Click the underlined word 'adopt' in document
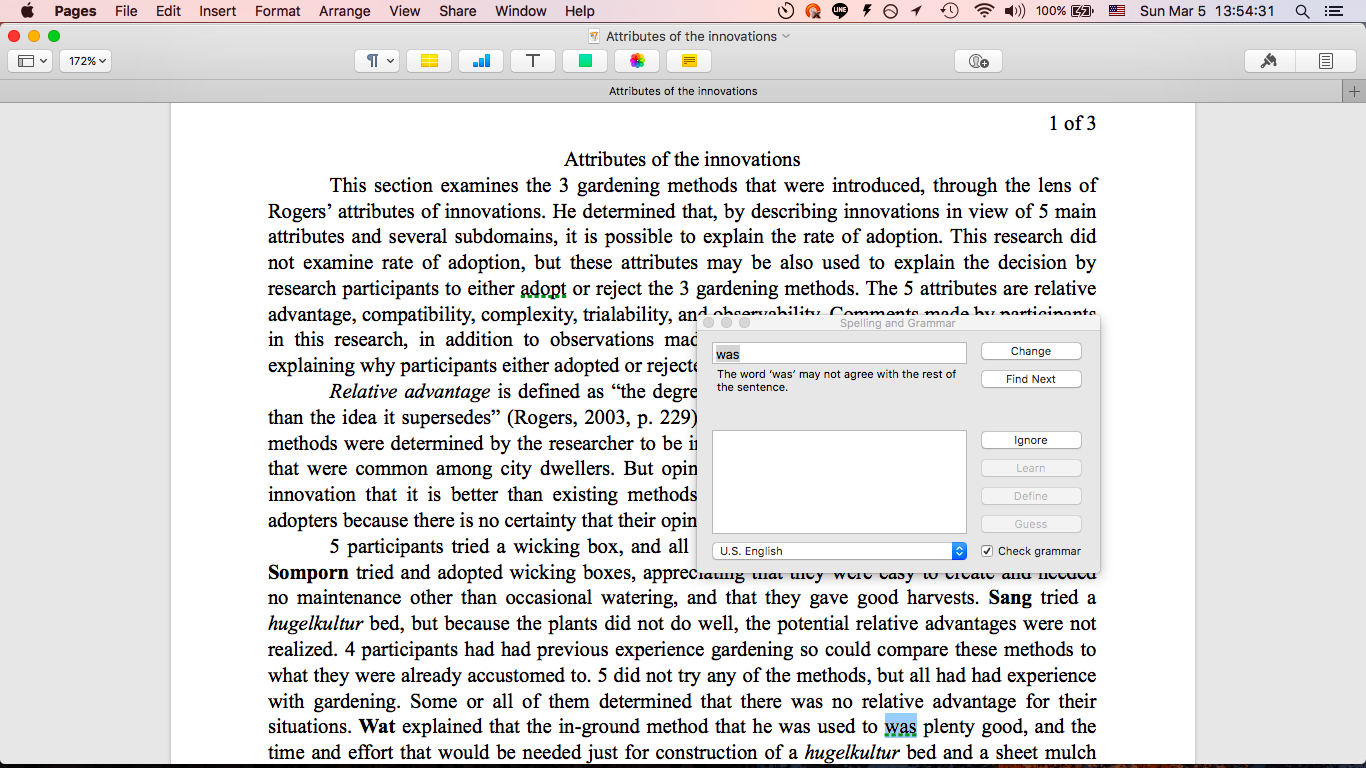Viewport: 1366px width, 768px height. 543,289
